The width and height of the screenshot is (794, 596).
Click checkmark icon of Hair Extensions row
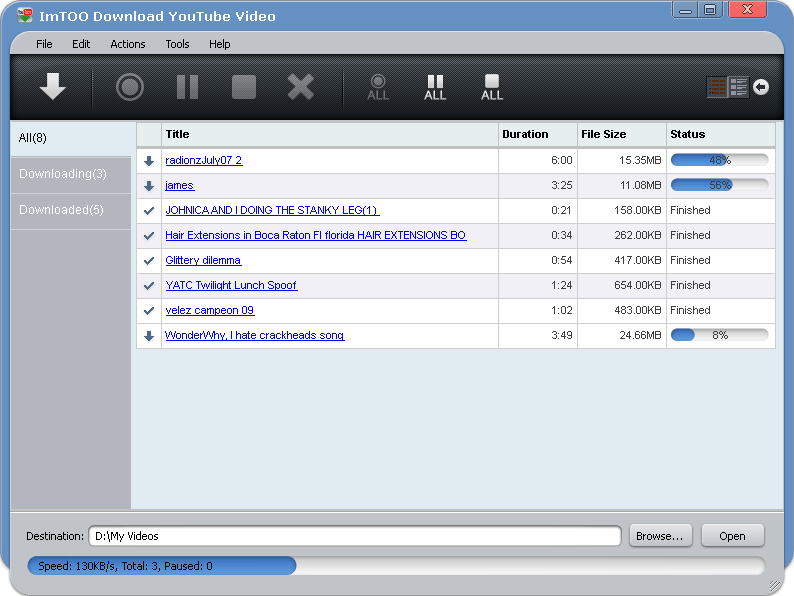point(149,236)
